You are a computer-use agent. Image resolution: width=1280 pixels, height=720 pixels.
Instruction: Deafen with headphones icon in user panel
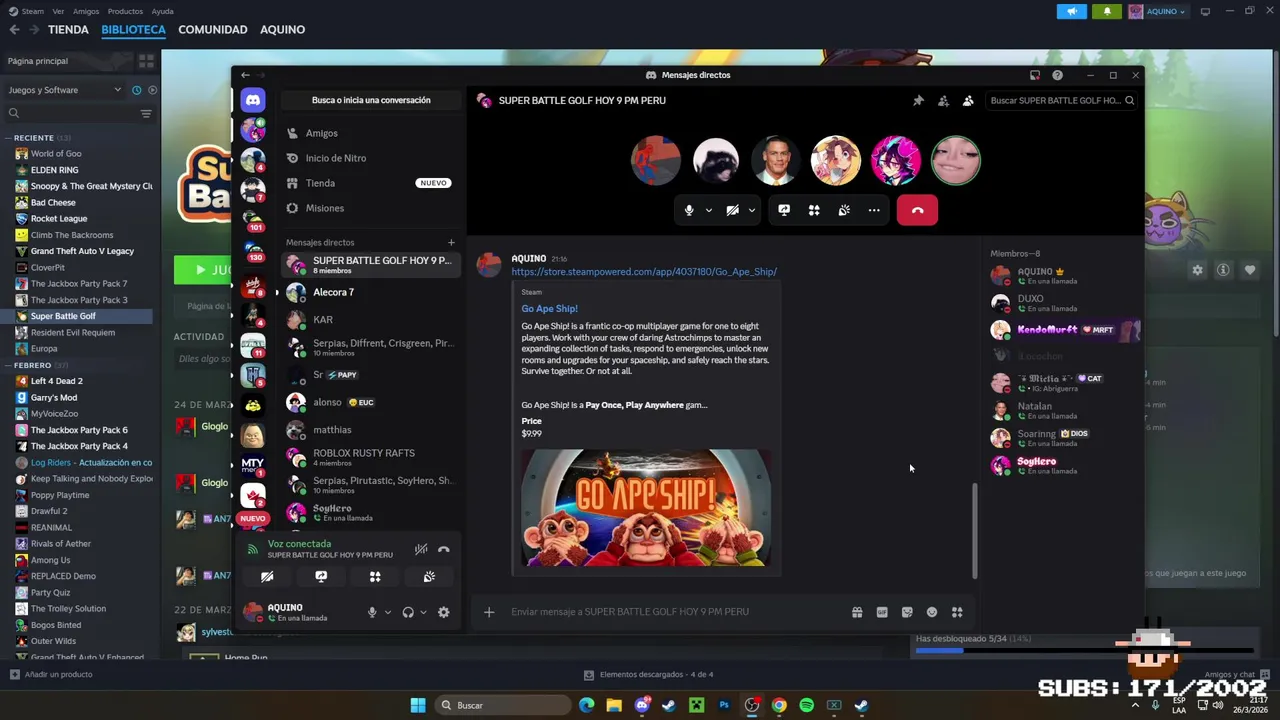(x=408, y=612)
